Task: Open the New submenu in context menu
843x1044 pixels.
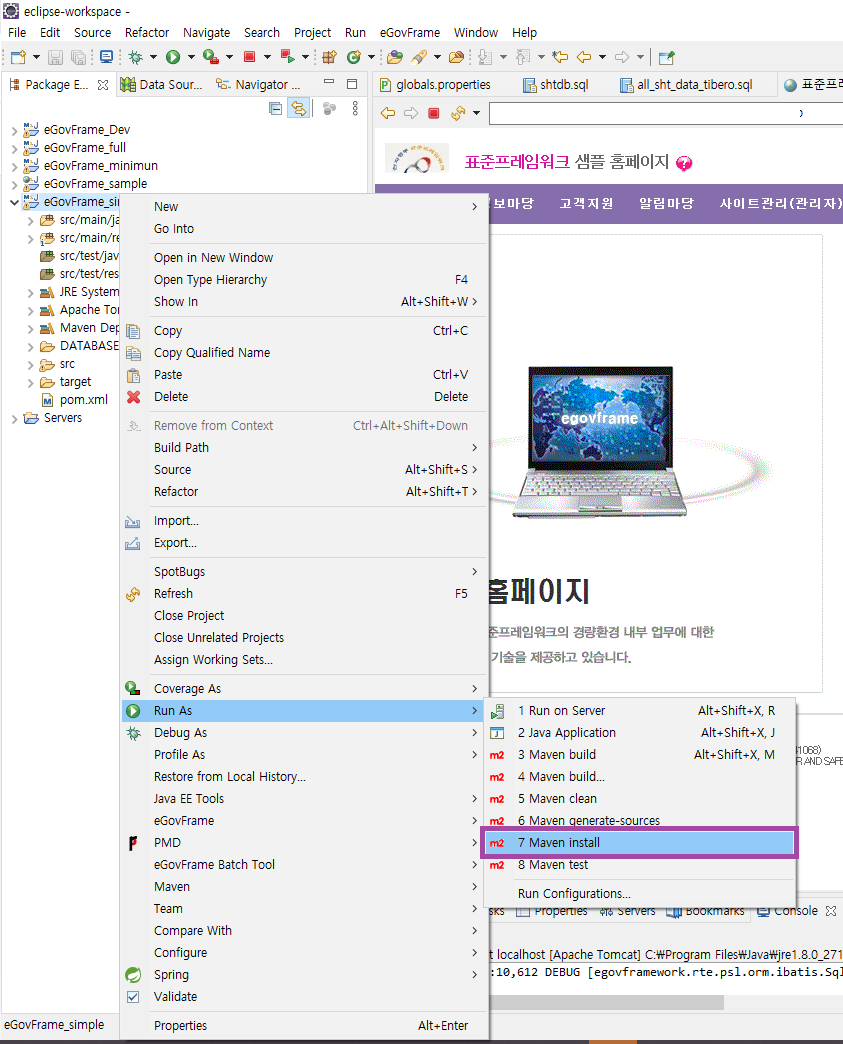Action: (x=305, y=206)
